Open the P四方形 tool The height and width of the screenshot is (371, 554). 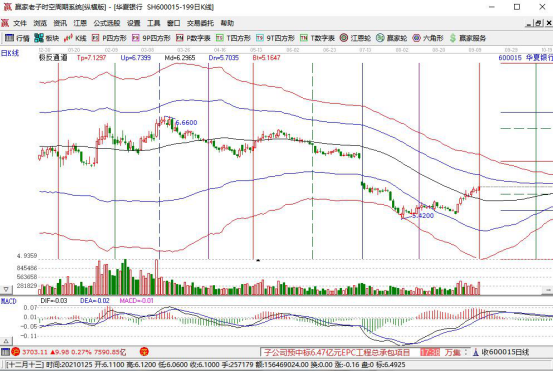pos(109,38)
